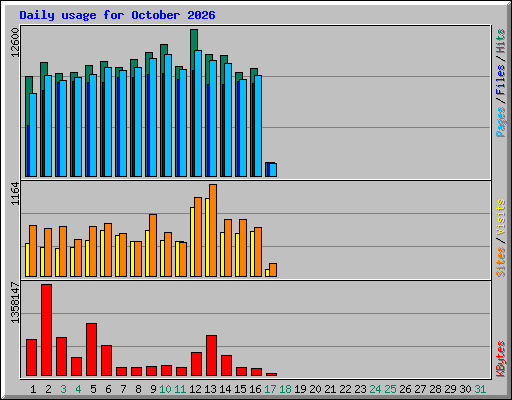512x400 pixels.
Task: Click the short cyan Pages bar for day 17
Action: pos(273,170)
